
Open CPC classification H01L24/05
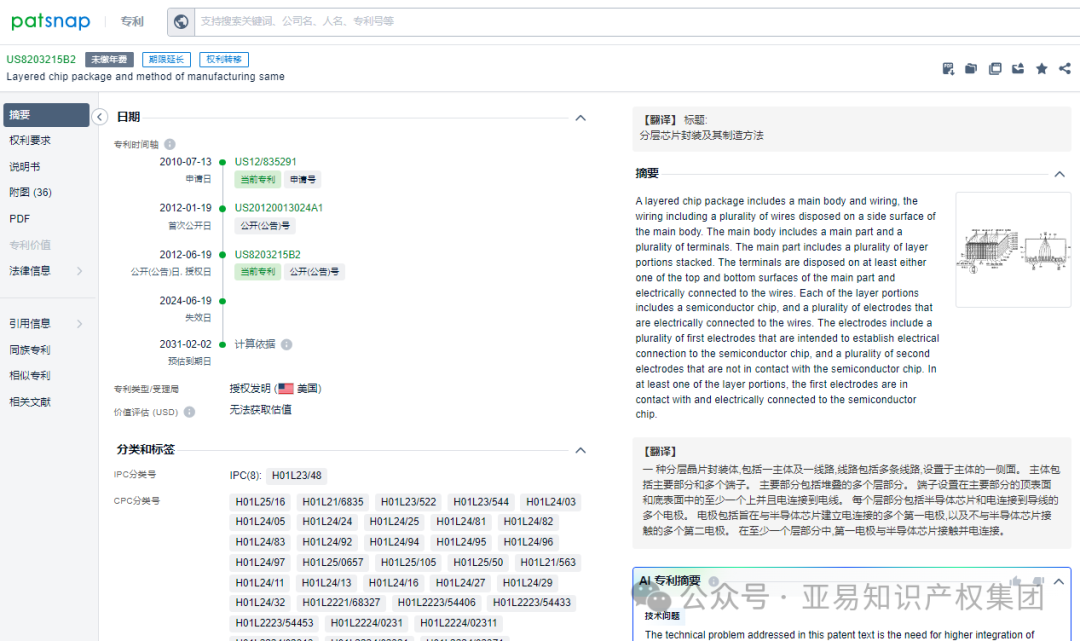point(260,521)
